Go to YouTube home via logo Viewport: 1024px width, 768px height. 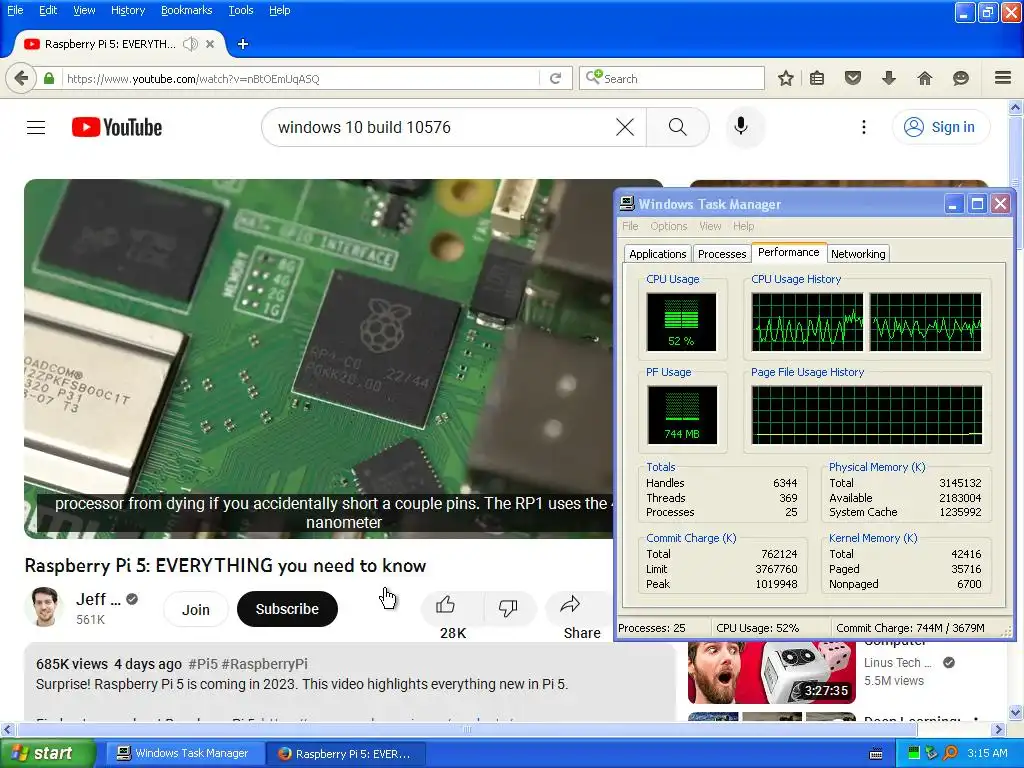[x=117, y=127]
